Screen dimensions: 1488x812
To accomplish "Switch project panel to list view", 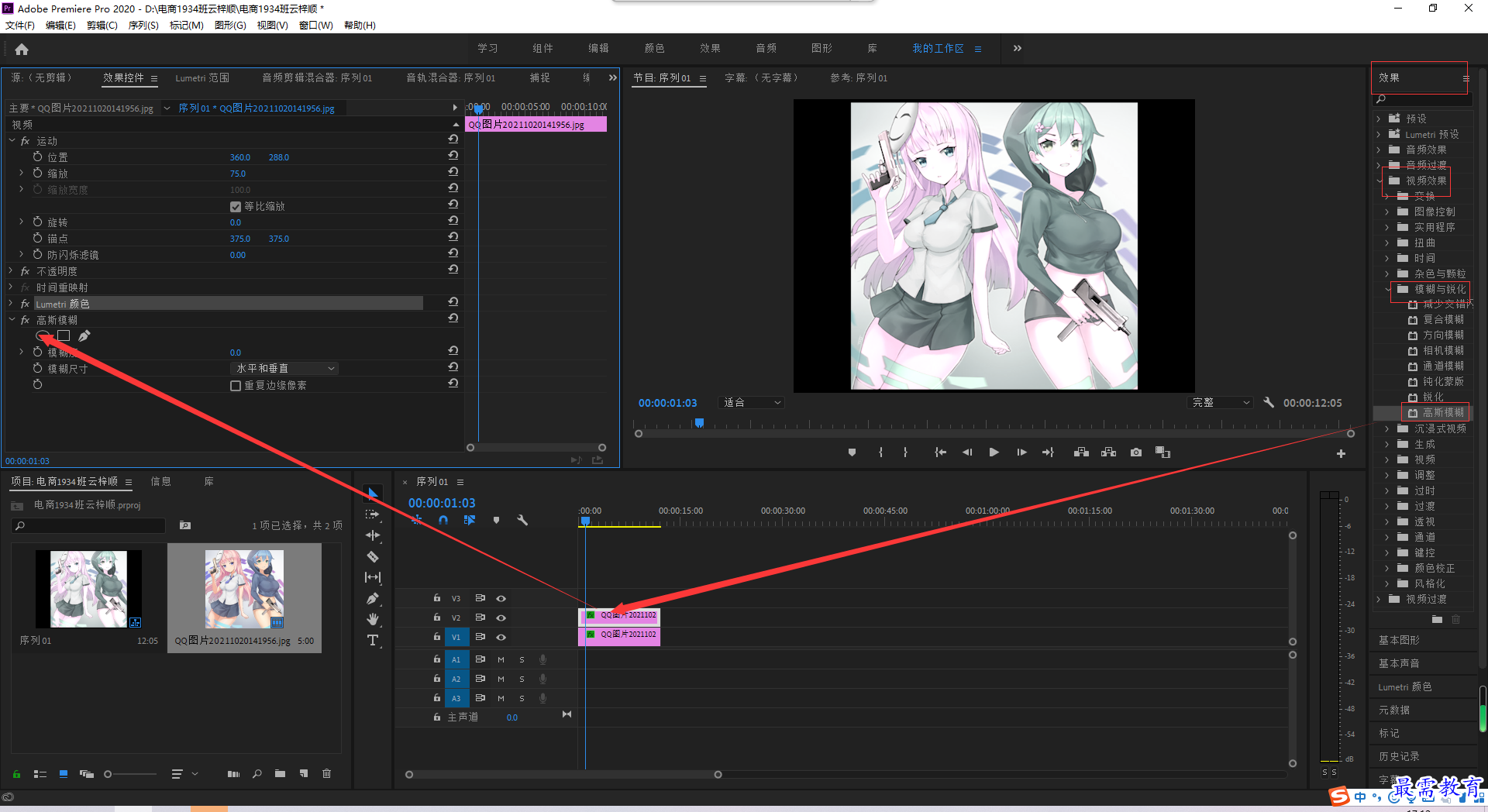I will click(40, 774).
